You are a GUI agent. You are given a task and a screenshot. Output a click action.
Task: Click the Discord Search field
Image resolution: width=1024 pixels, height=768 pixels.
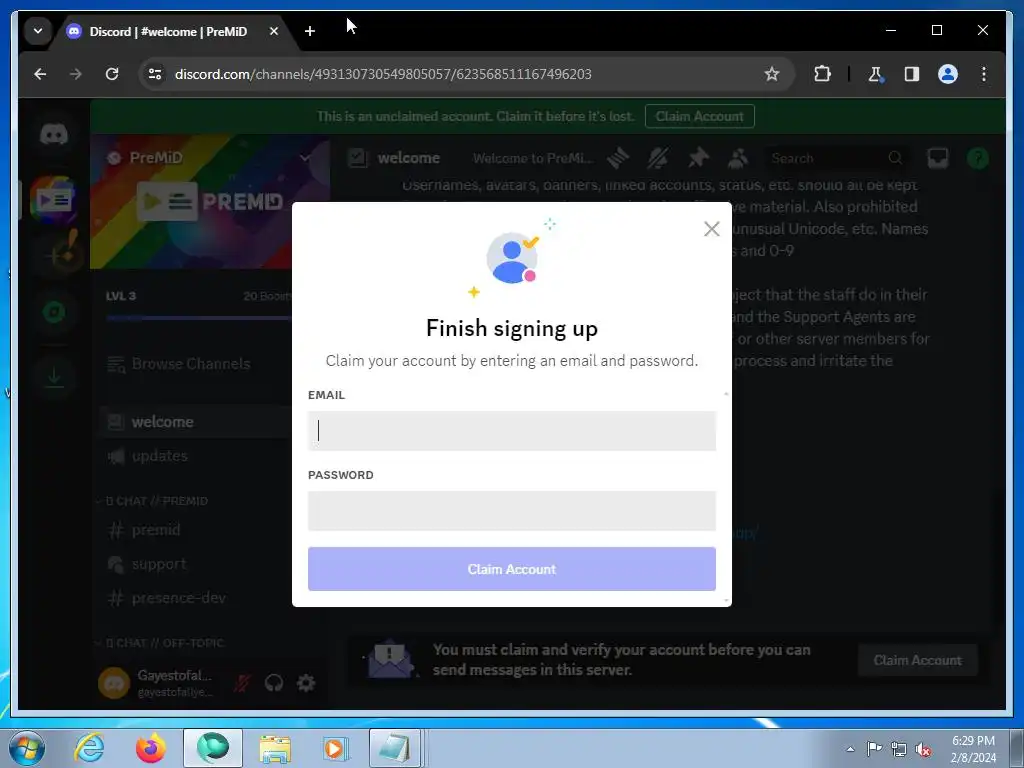[836, 158]
